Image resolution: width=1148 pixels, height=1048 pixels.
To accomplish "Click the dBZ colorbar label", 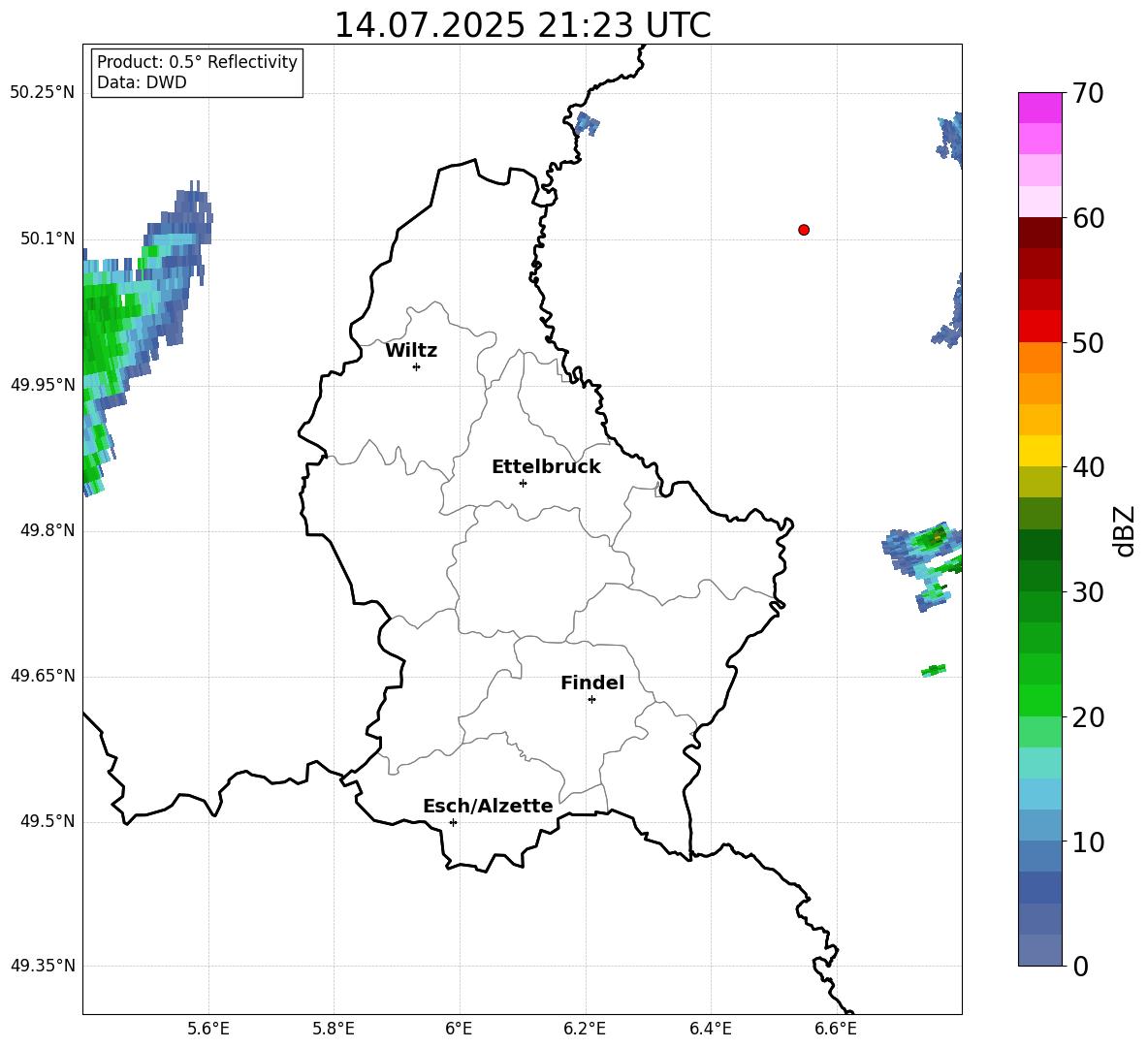I will click(1126, 530).
